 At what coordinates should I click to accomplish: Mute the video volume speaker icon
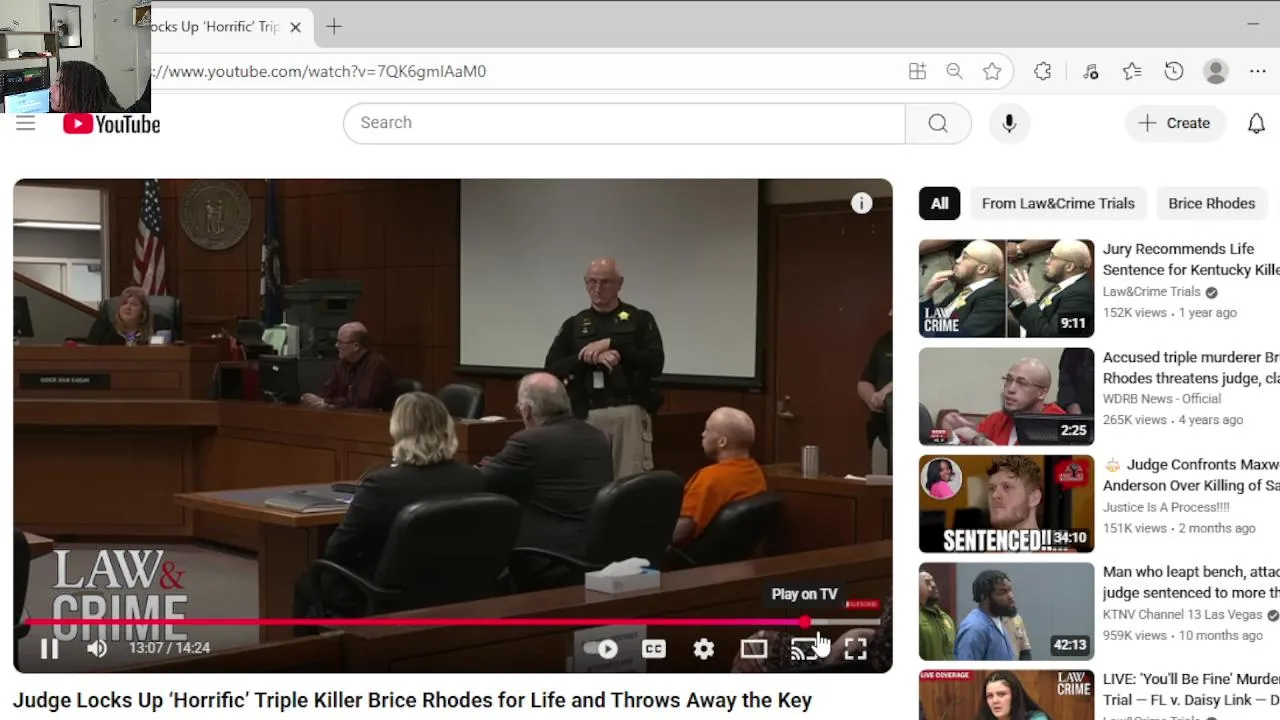[97, 648]
